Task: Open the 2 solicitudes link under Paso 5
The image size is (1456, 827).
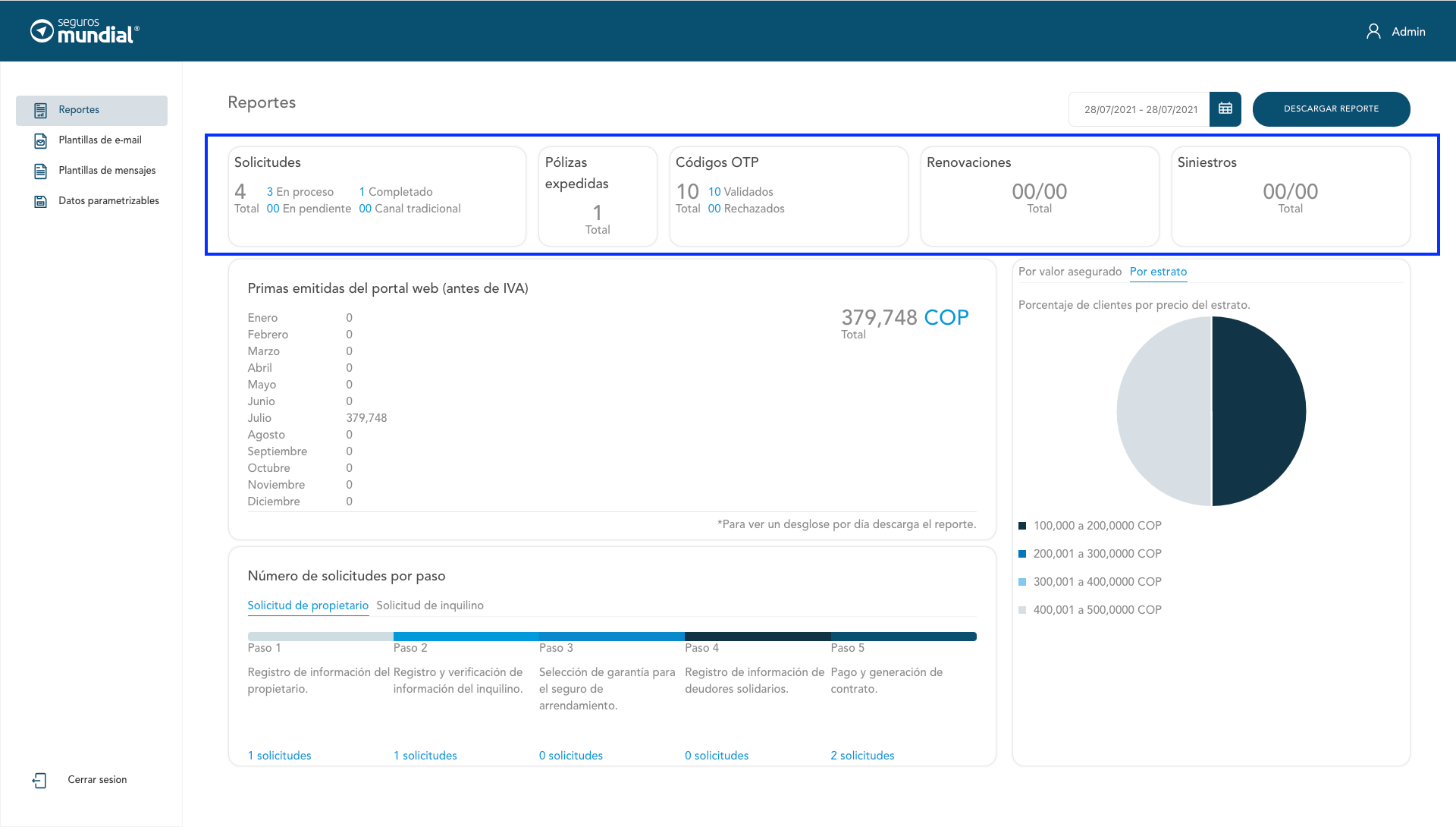Action: (862, 756)
